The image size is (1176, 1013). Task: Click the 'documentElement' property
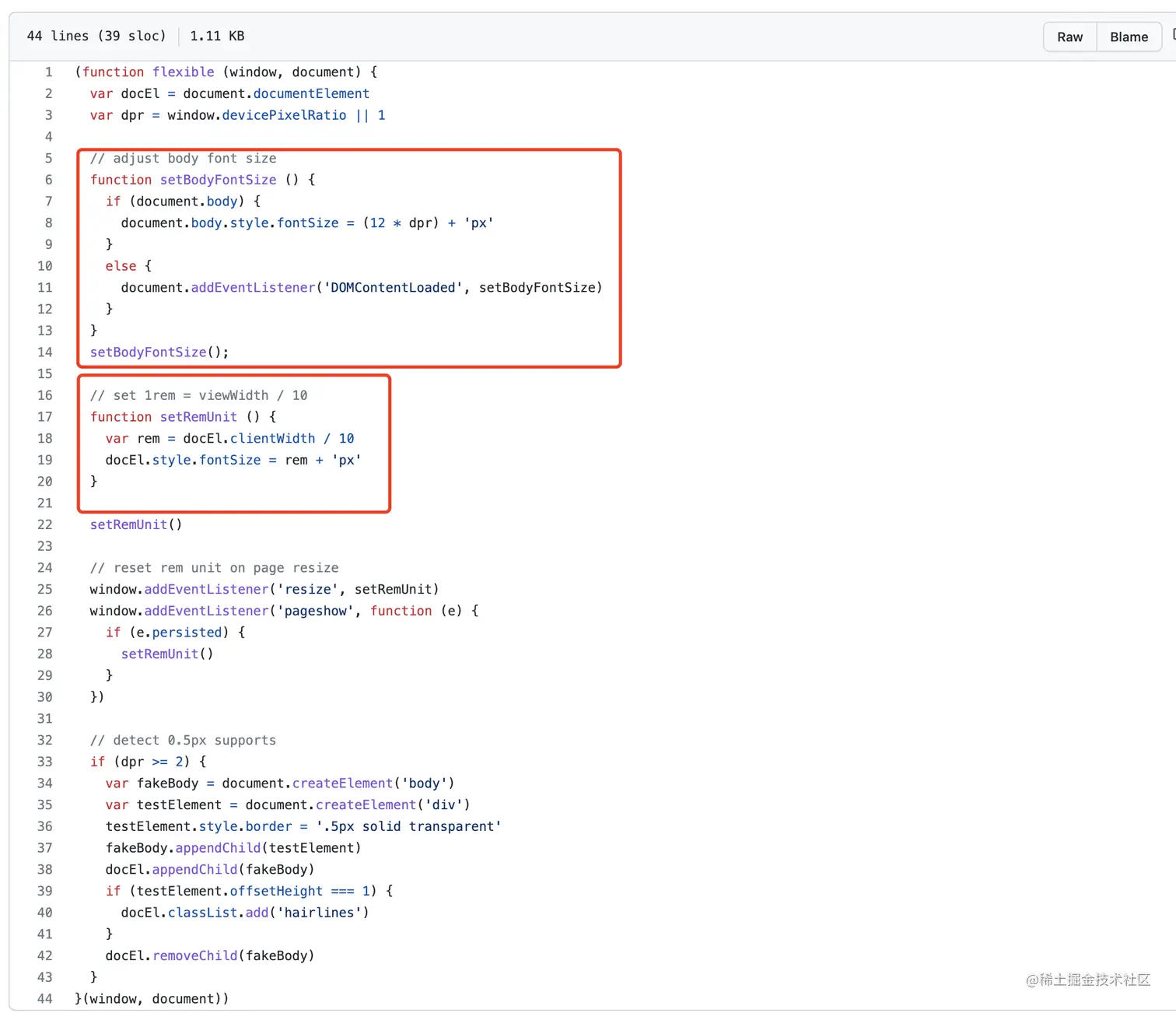(x=311, y=93)
